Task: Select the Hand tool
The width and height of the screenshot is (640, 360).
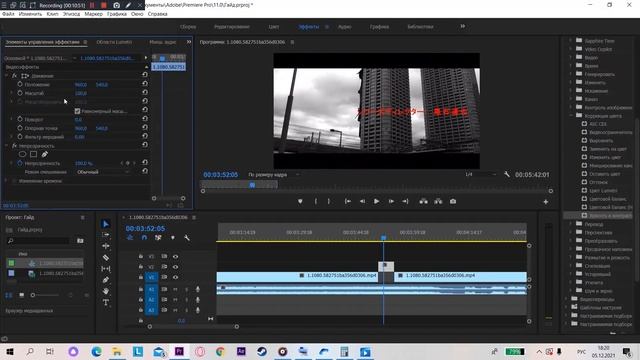Action: tap(106, 291)
